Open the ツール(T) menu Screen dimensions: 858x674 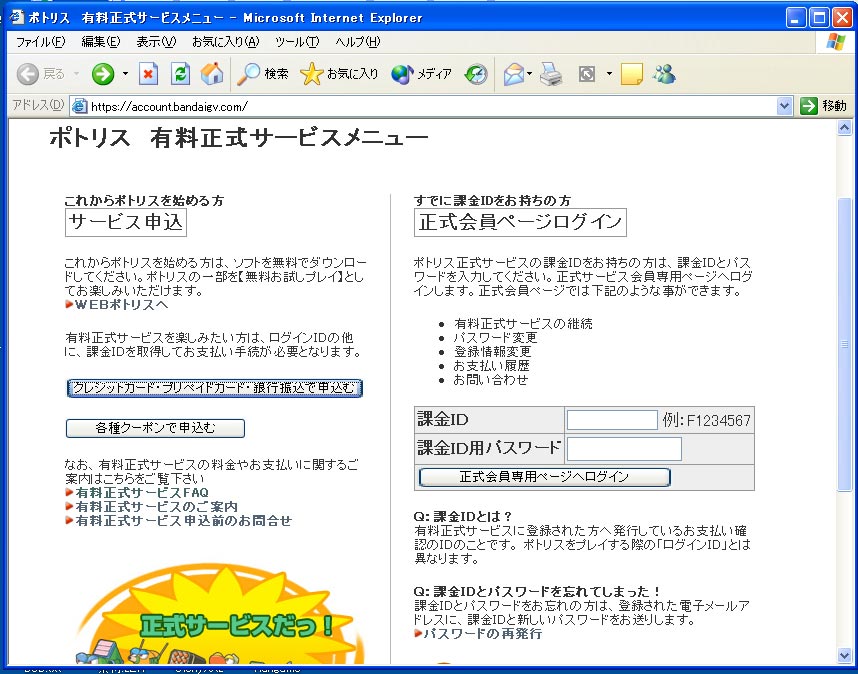(297, 42)
